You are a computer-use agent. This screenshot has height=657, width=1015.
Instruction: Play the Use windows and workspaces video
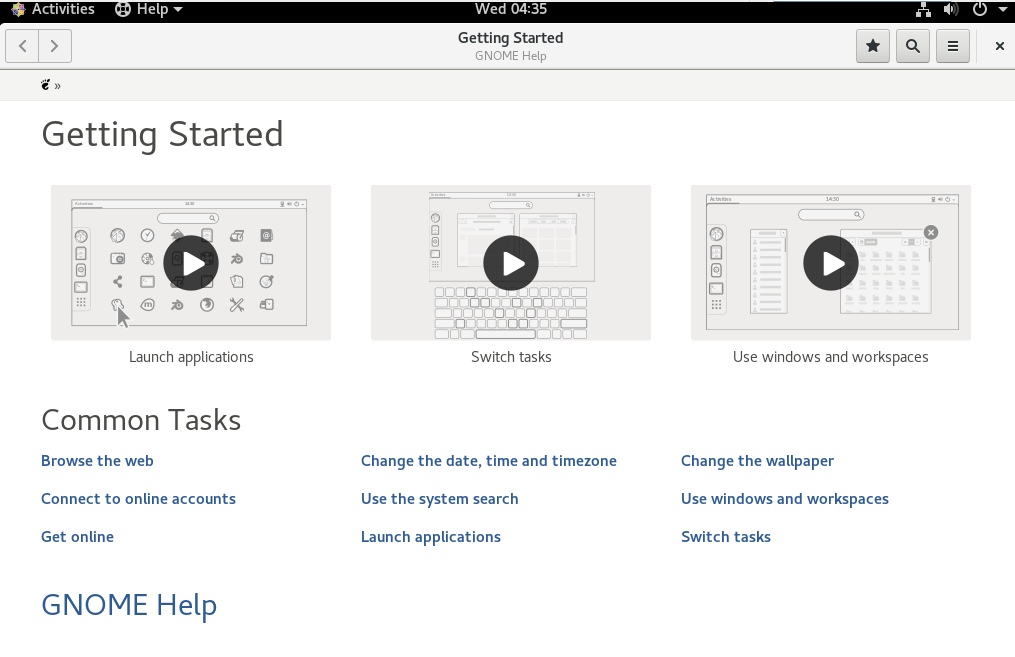(x=831, y=263)
